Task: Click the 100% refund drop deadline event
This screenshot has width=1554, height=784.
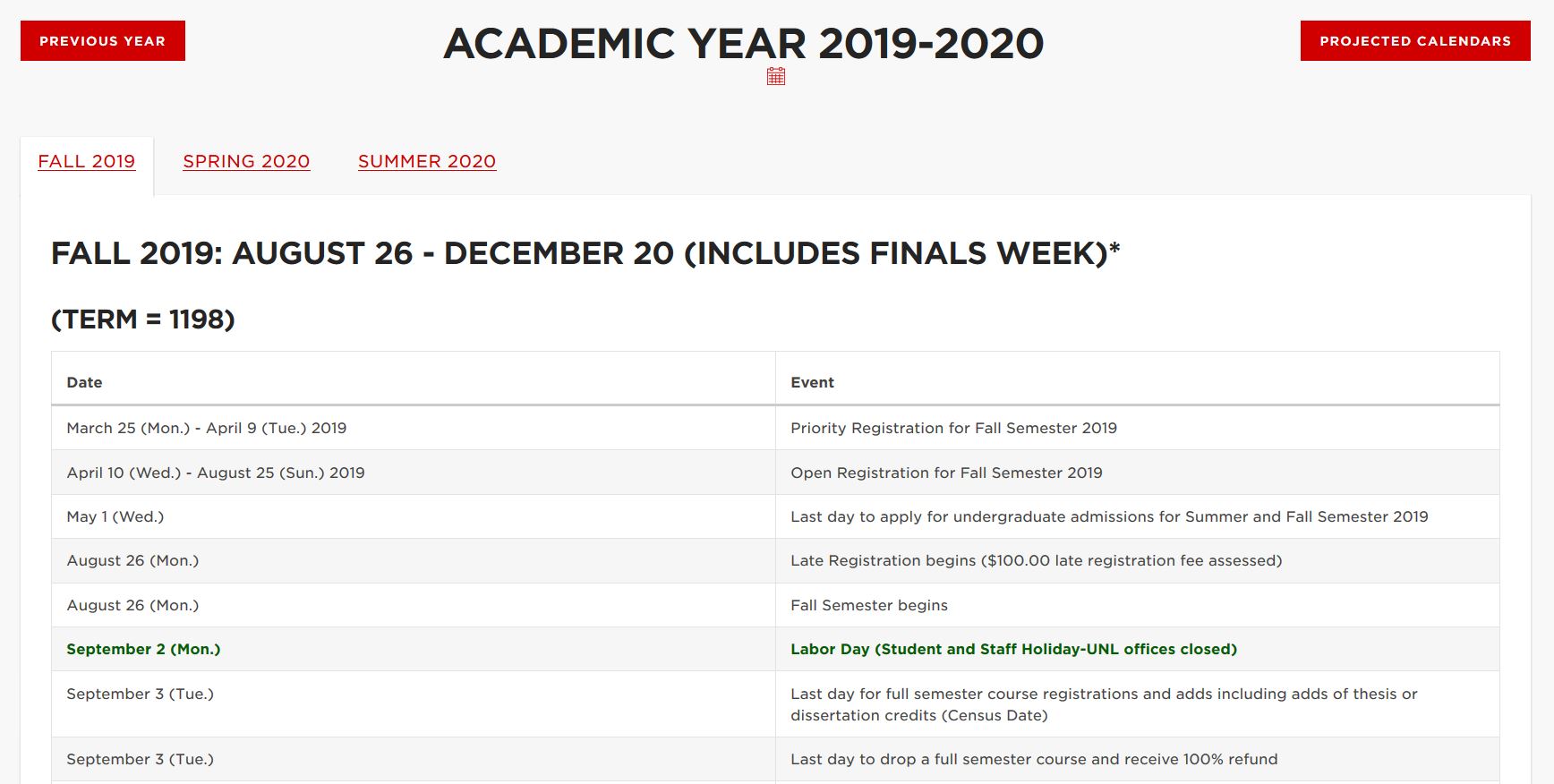Action: click(x=1034, y=760)
